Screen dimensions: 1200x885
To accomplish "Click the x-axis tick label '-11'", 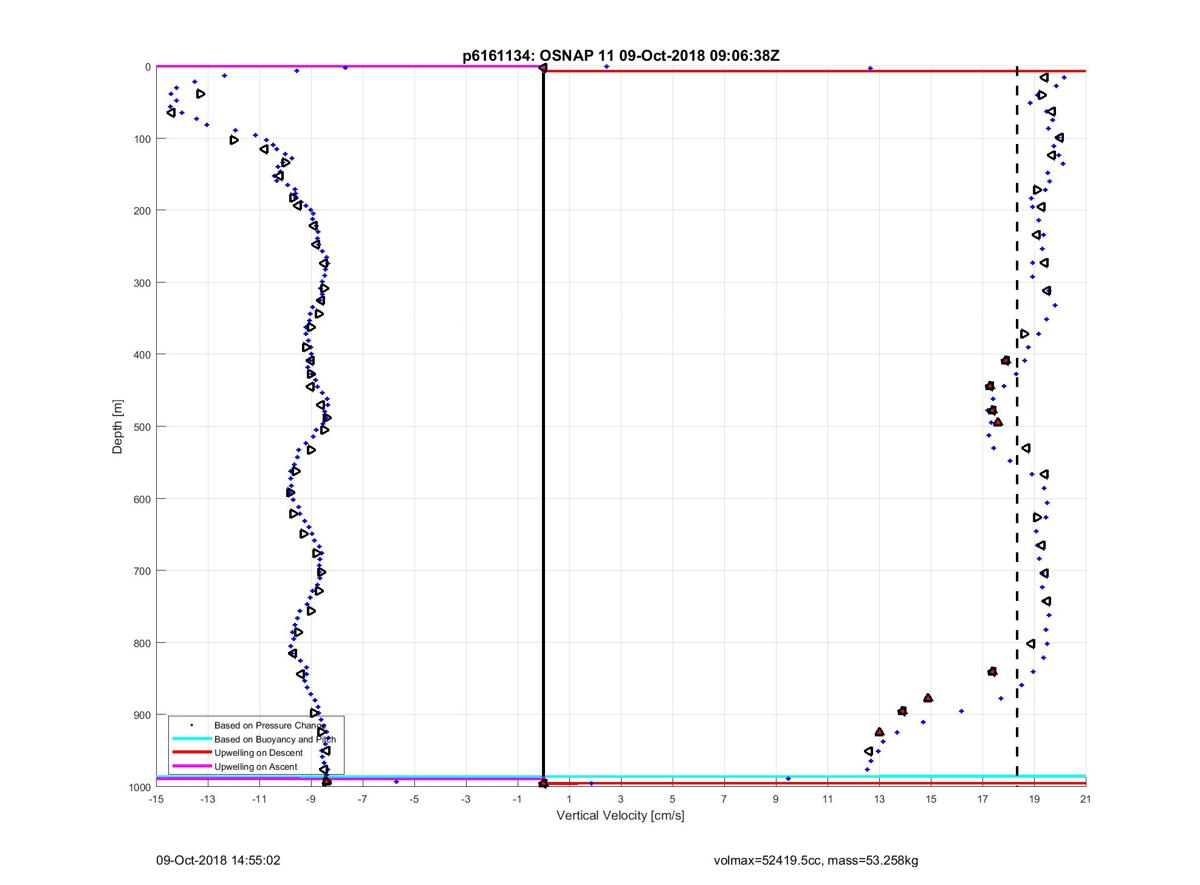I will point(259,799).
